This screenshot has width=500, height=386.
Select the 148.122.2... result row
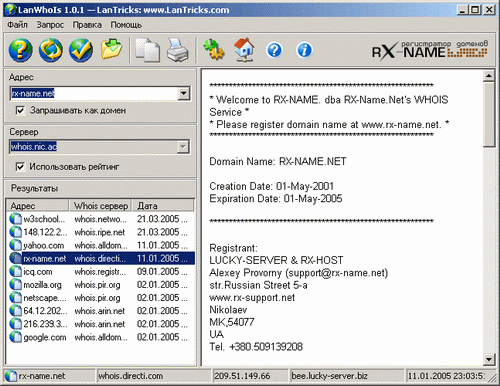point(101,232)
